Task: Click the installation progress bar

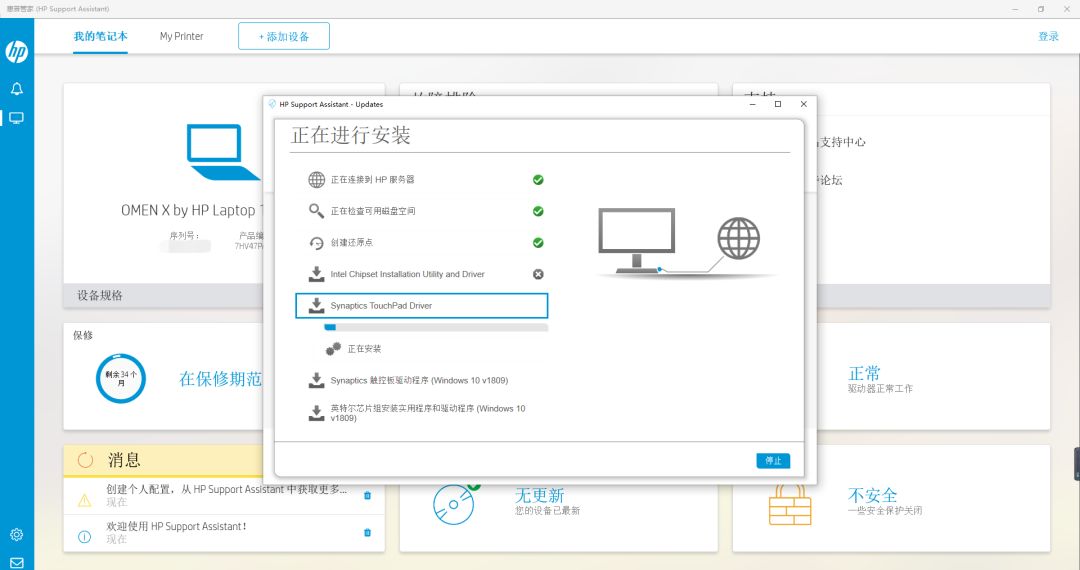Action: (x=436, y=328)
